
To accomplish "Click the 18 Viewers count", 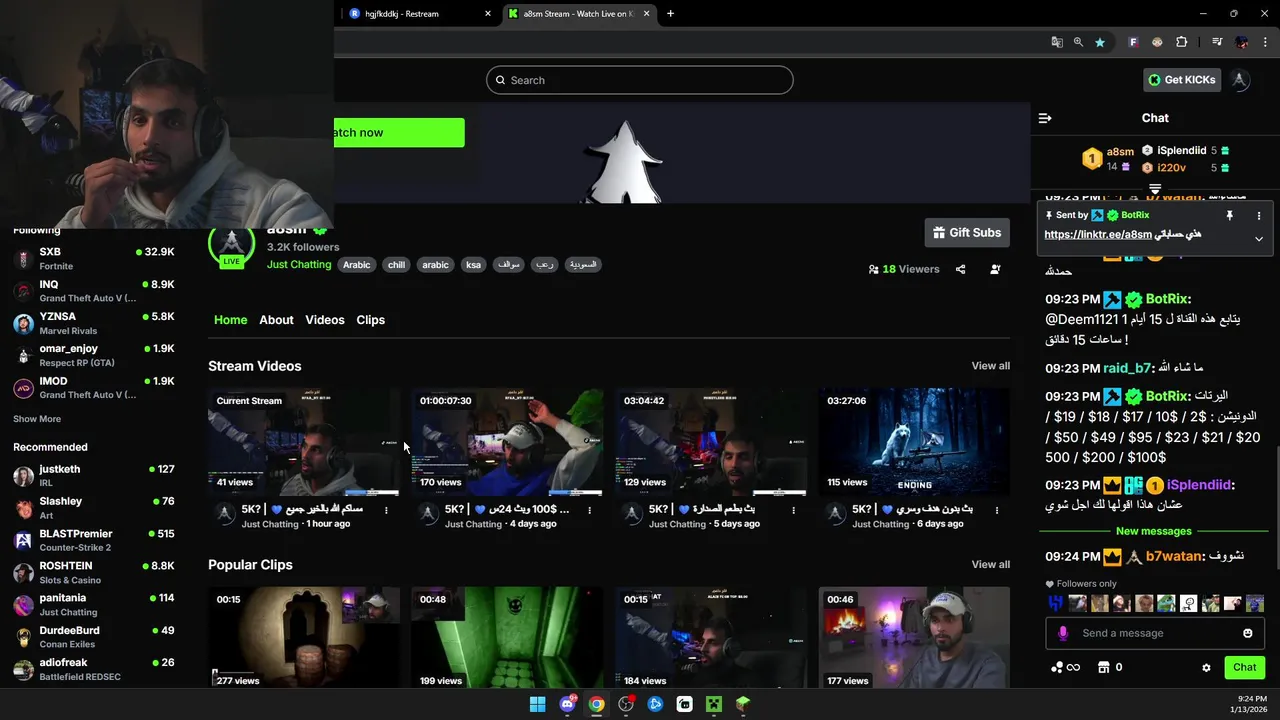I will 904,269.
